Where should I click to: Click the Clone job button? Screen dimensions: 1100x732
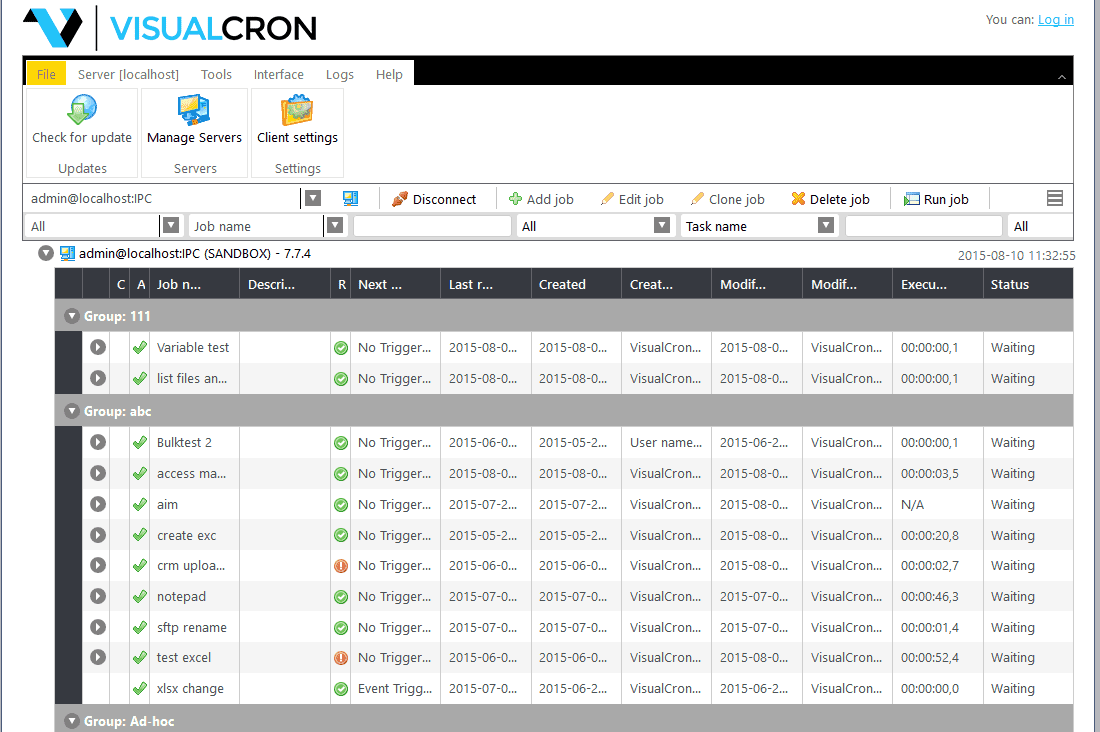point(727,199)
